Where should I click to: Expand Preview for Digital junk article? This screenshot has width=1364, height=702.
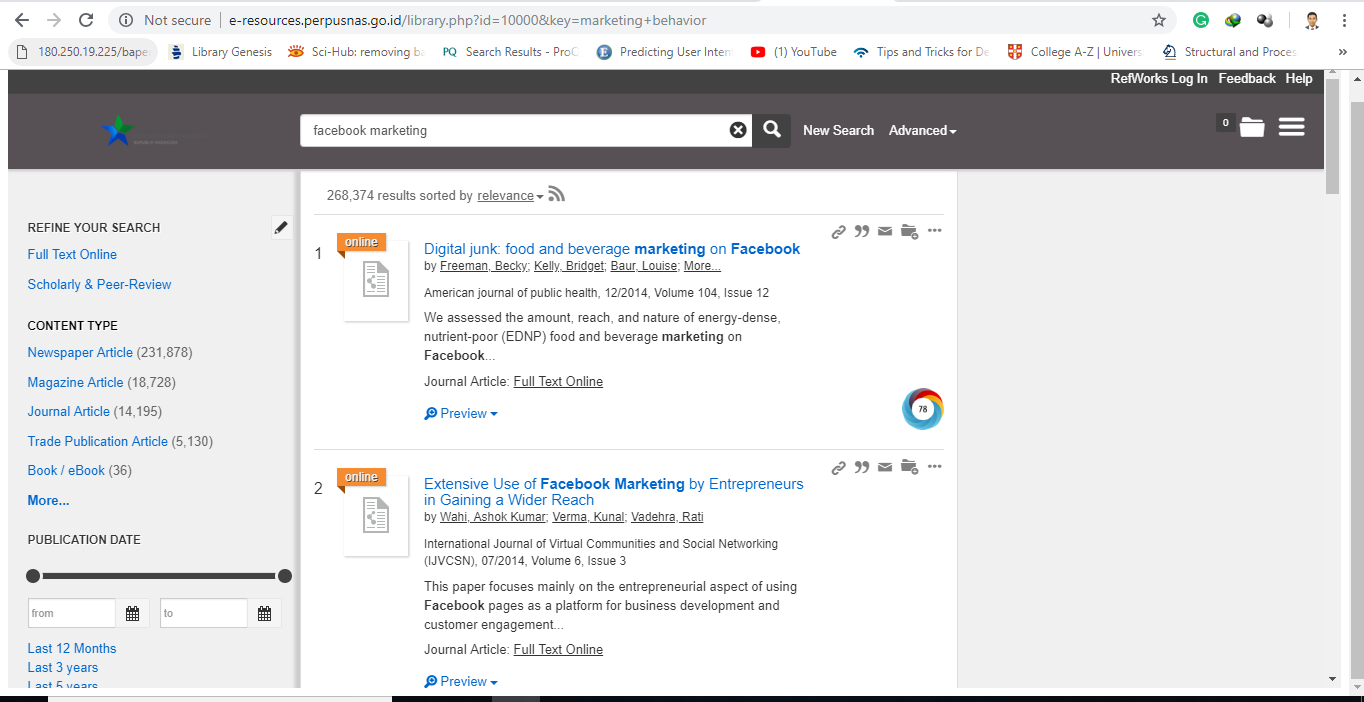[x=461, y=413]
